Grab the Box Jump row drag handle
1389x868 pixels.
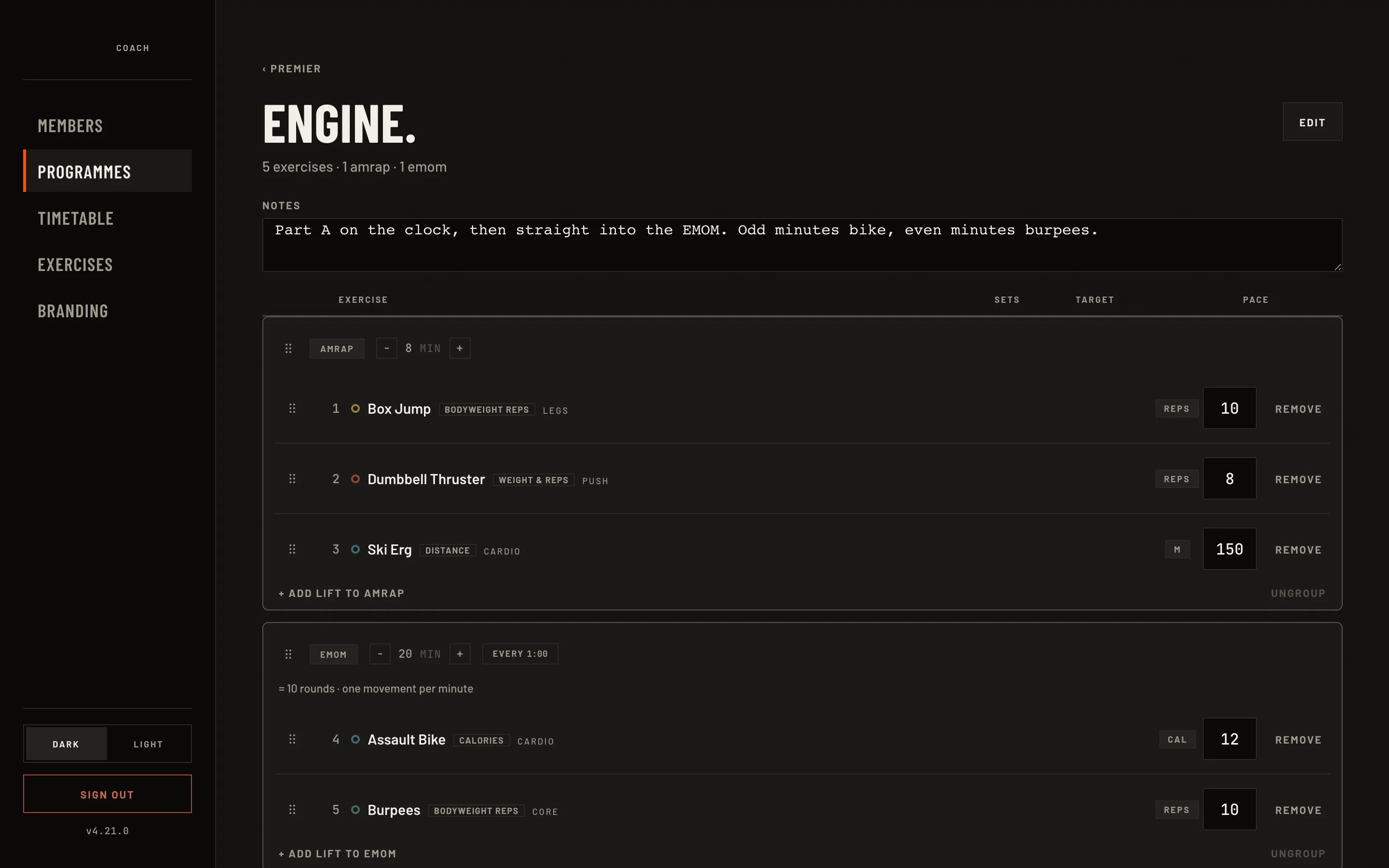click(x=292, y=408)
